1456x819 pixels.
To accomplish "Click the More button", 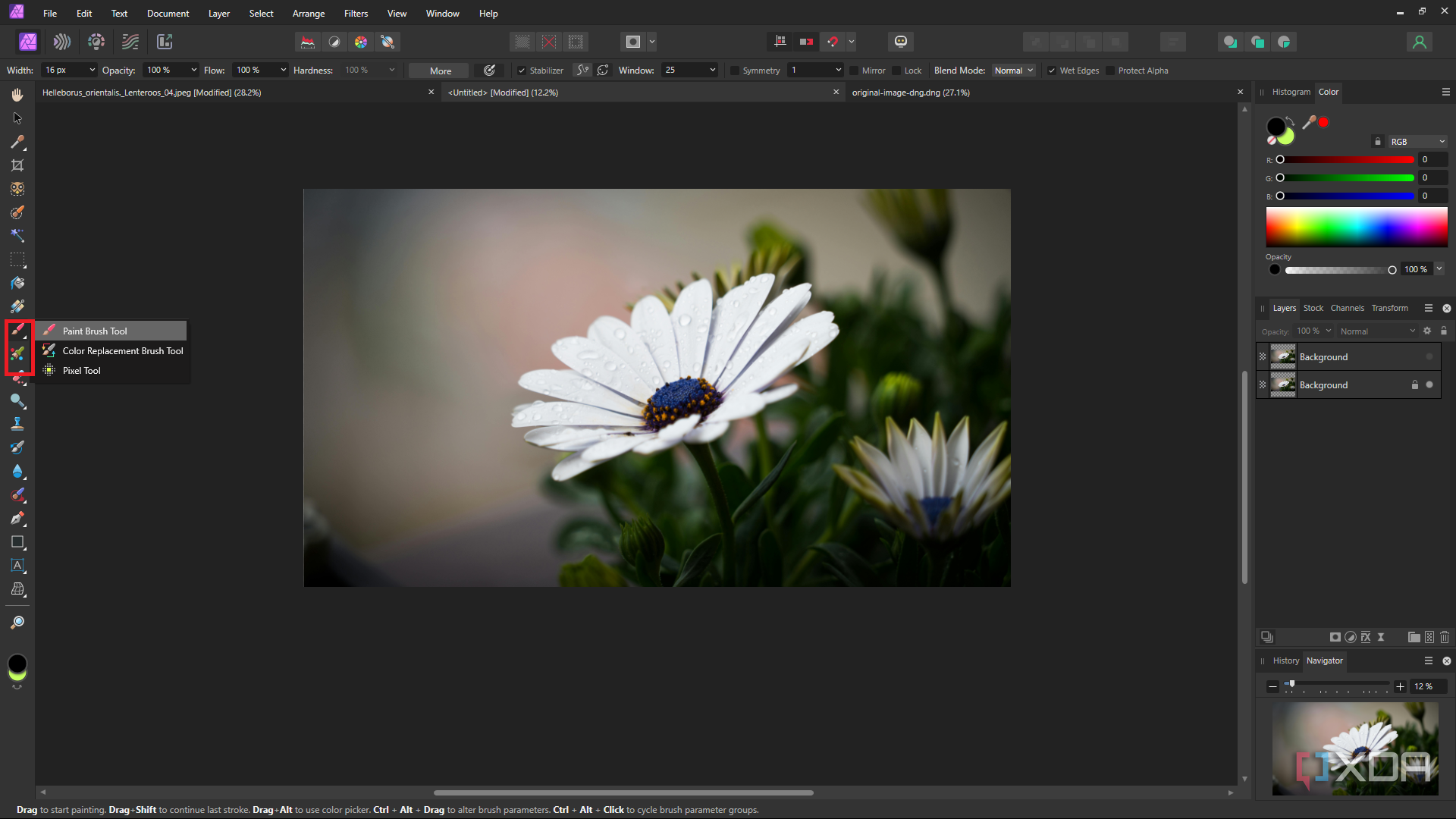I will coord(440,71).
